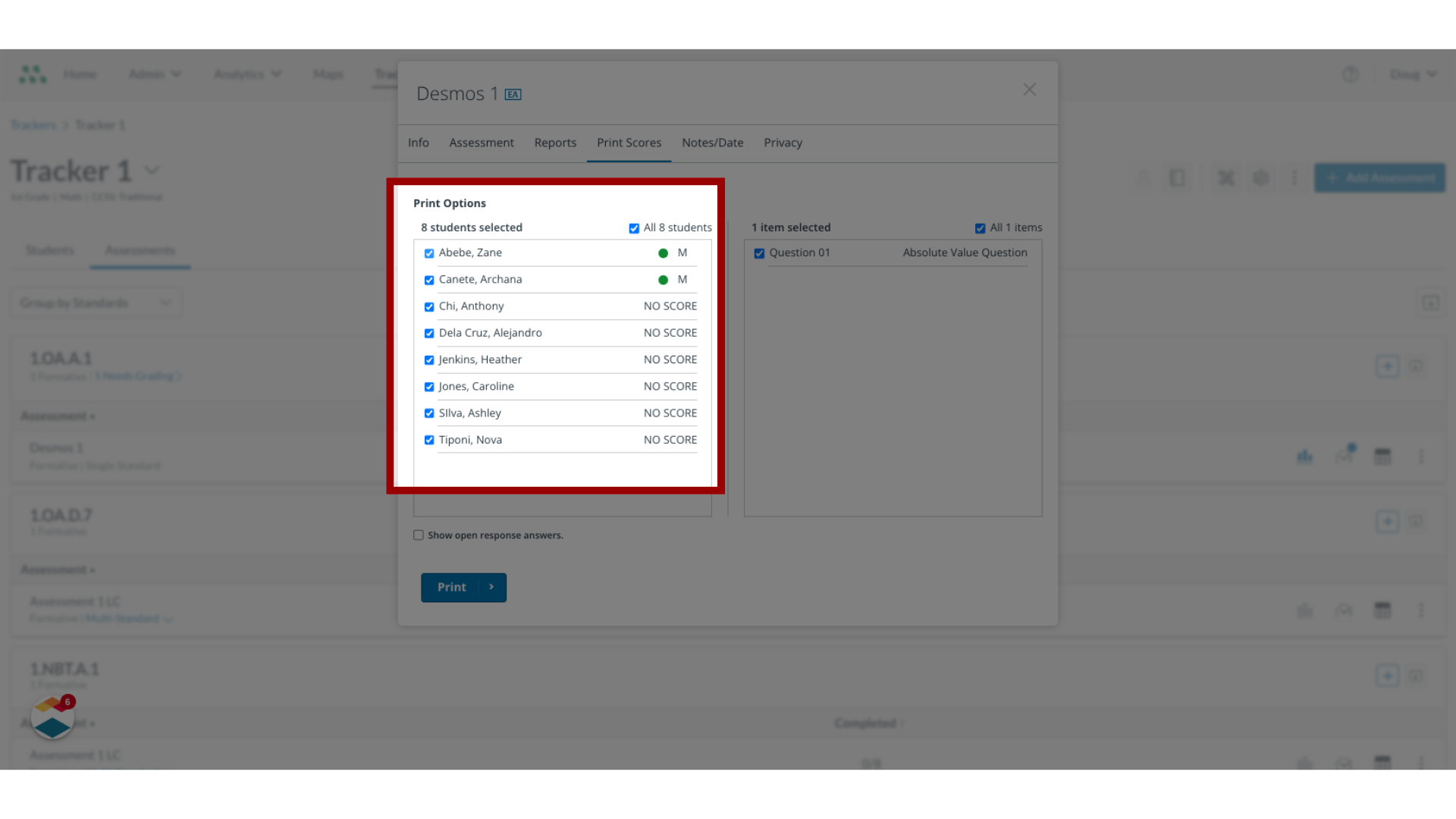Click the green score dot for Abebe, Zane
Image resolution: width=1456 pixels, height=819 pixels.
[x=663, y=253]
